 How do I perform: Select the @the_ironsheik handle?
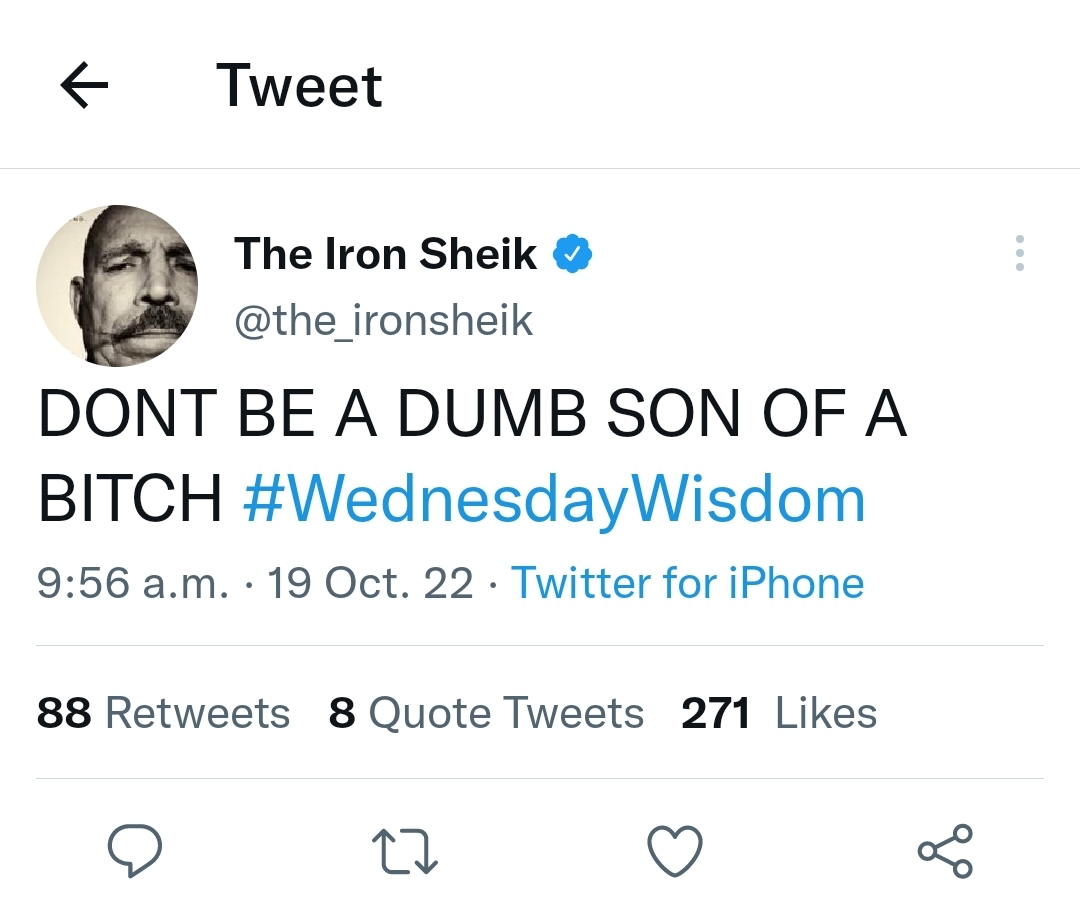[x=383, y=320]
